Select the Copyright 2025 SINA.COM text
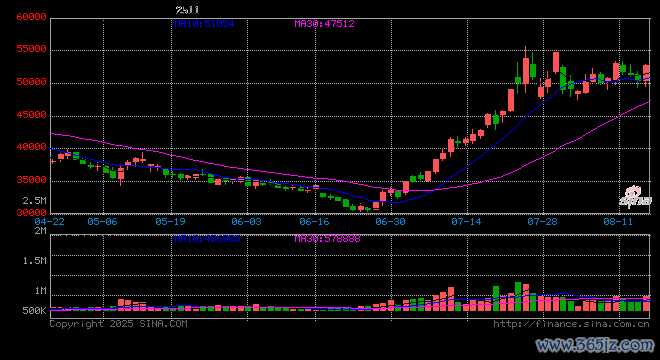This screenshot has height=360, width=660. point(119,324)
